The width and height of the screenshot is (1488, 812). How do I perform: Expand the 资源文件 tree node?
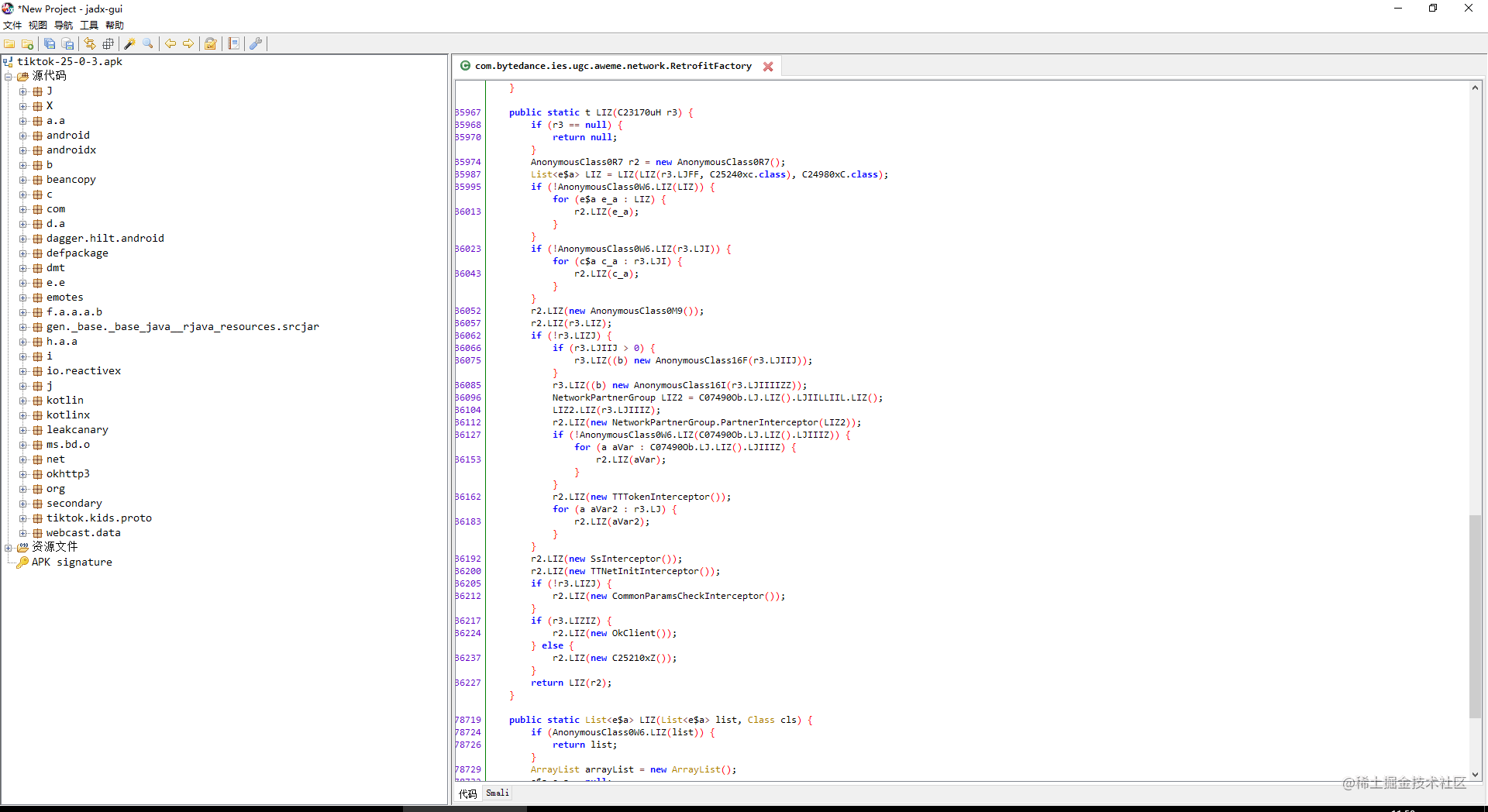coord(9,548)
